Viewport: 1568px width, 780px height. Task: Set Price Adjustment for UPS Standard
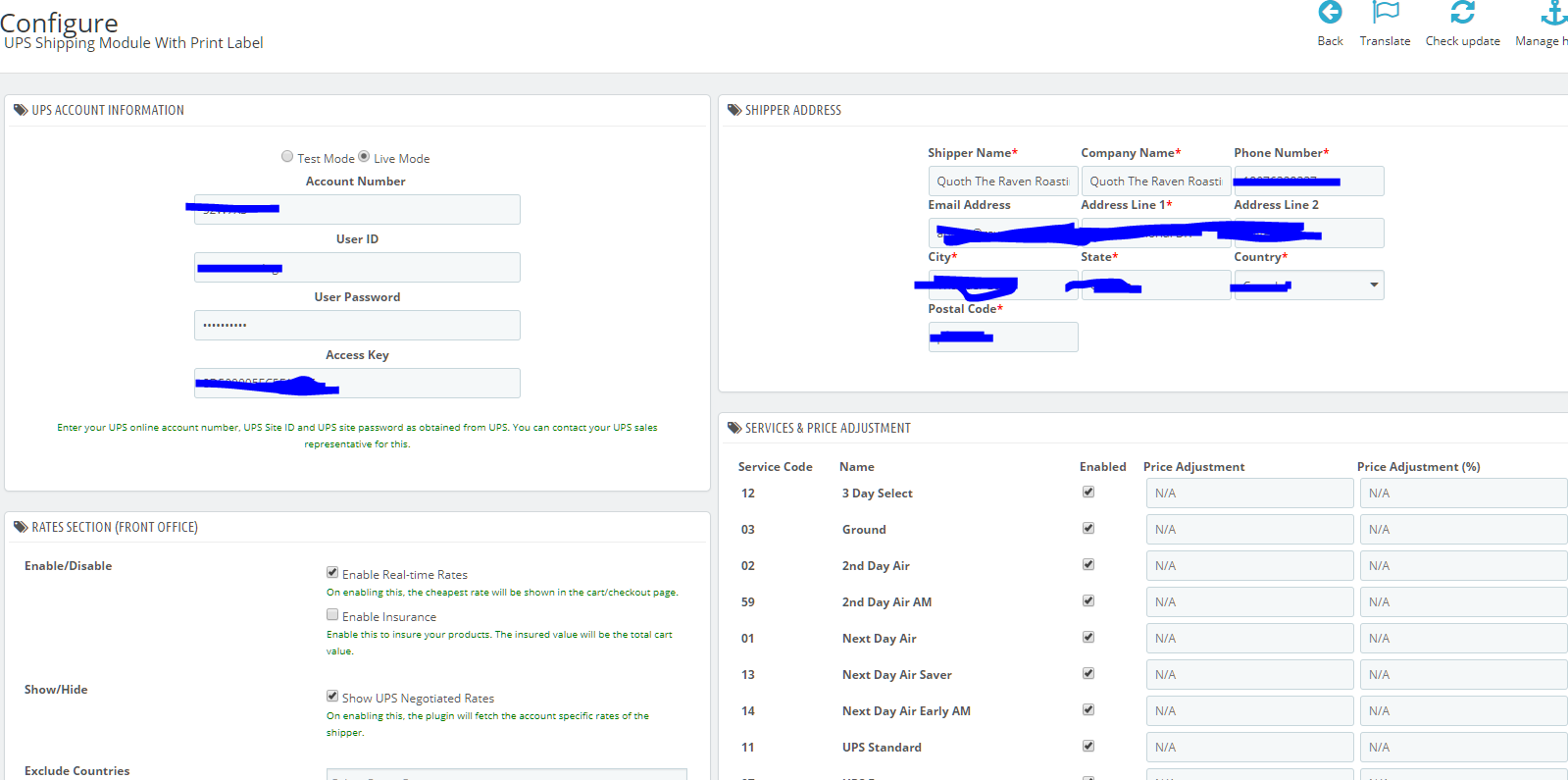(x=1250, y=748)
